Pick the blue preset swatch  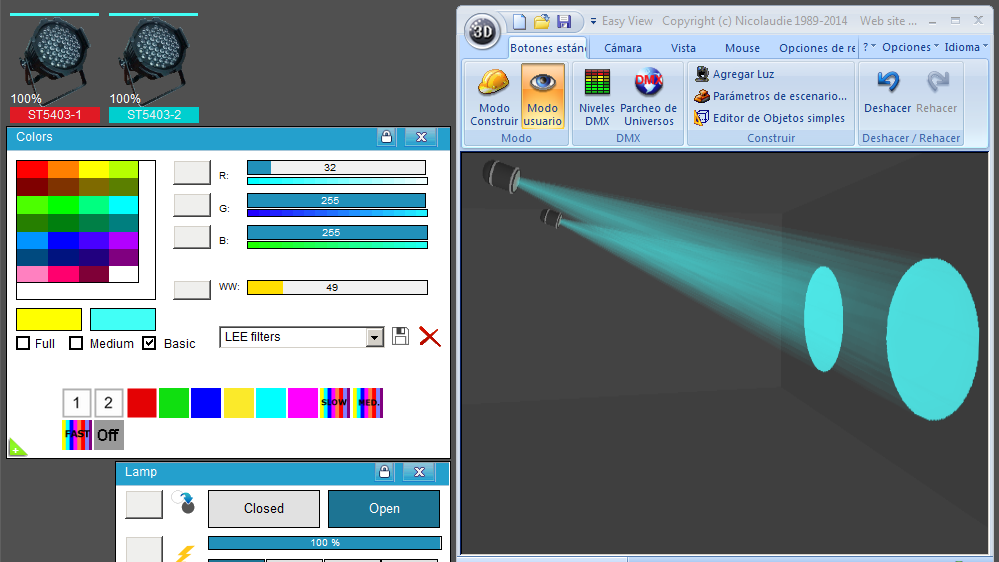pos(206,403)
